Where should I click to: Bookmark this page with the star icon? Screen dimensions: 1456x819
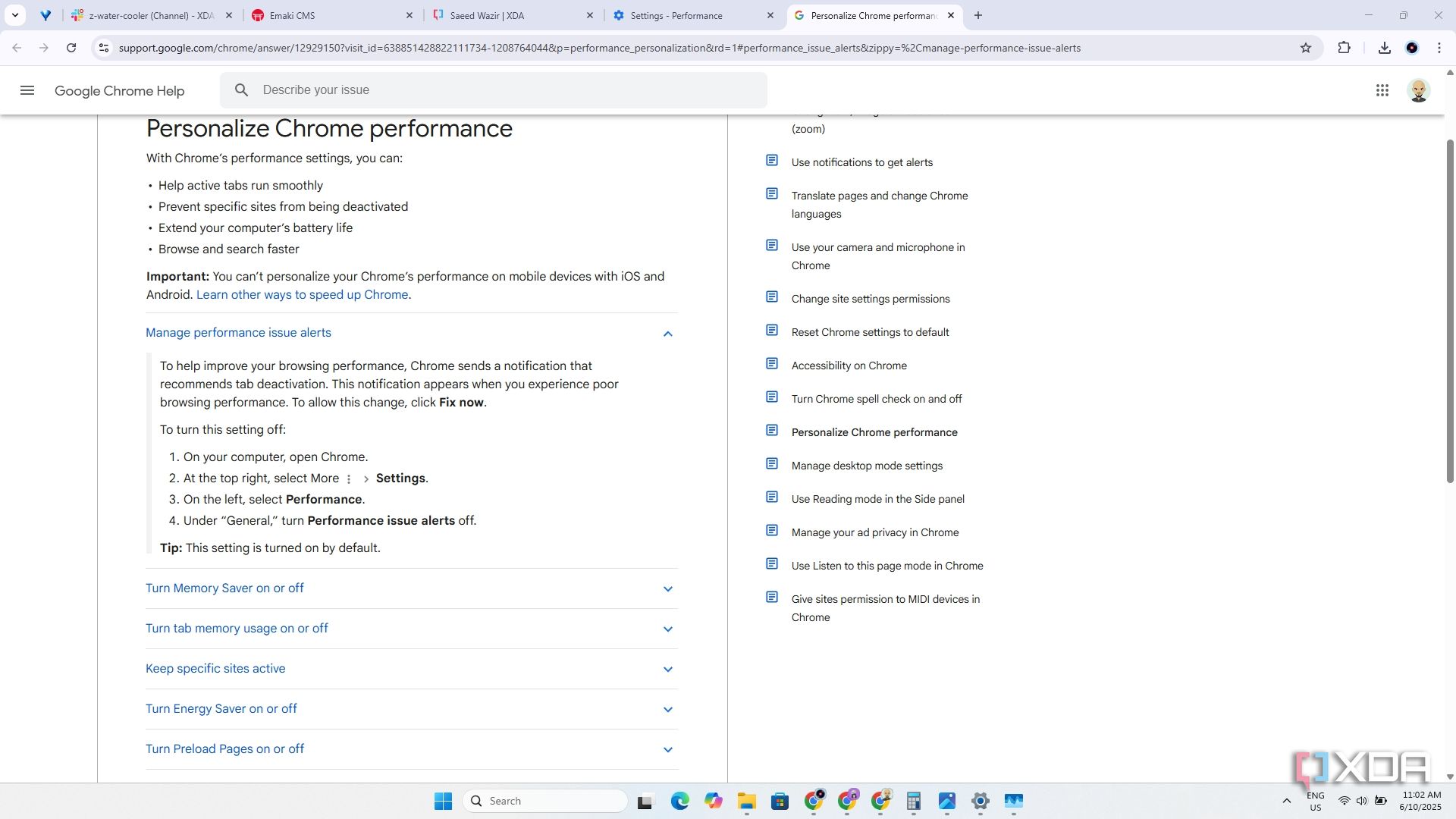1305,48
